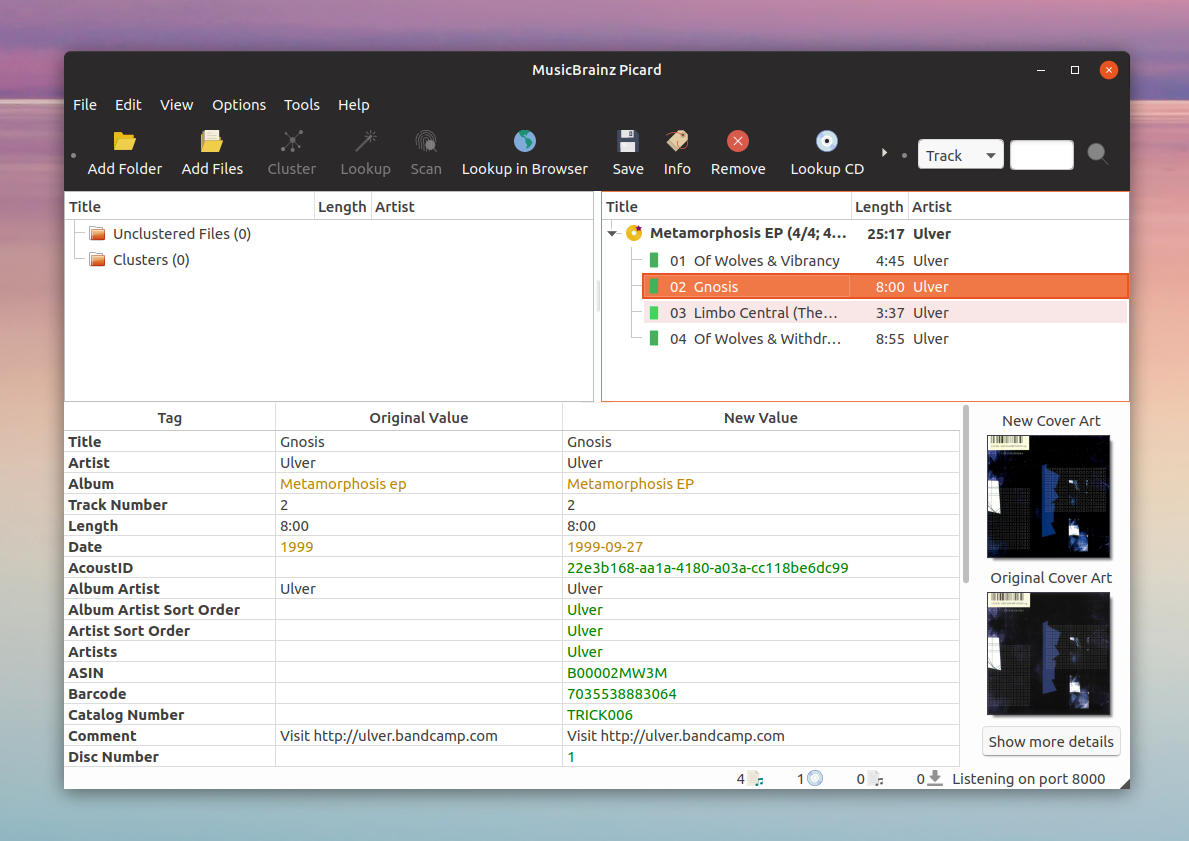Open the Options menu

239,105
